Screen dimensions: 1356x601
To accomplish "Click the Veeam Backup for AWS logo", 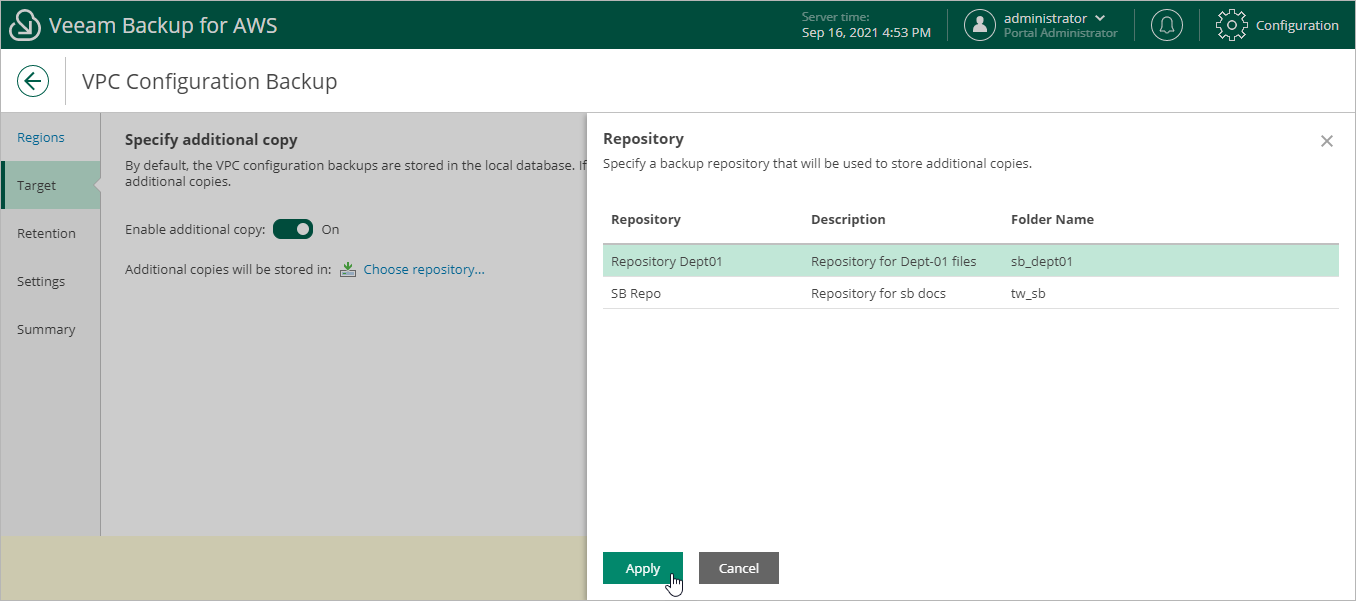I will point(24,24).
